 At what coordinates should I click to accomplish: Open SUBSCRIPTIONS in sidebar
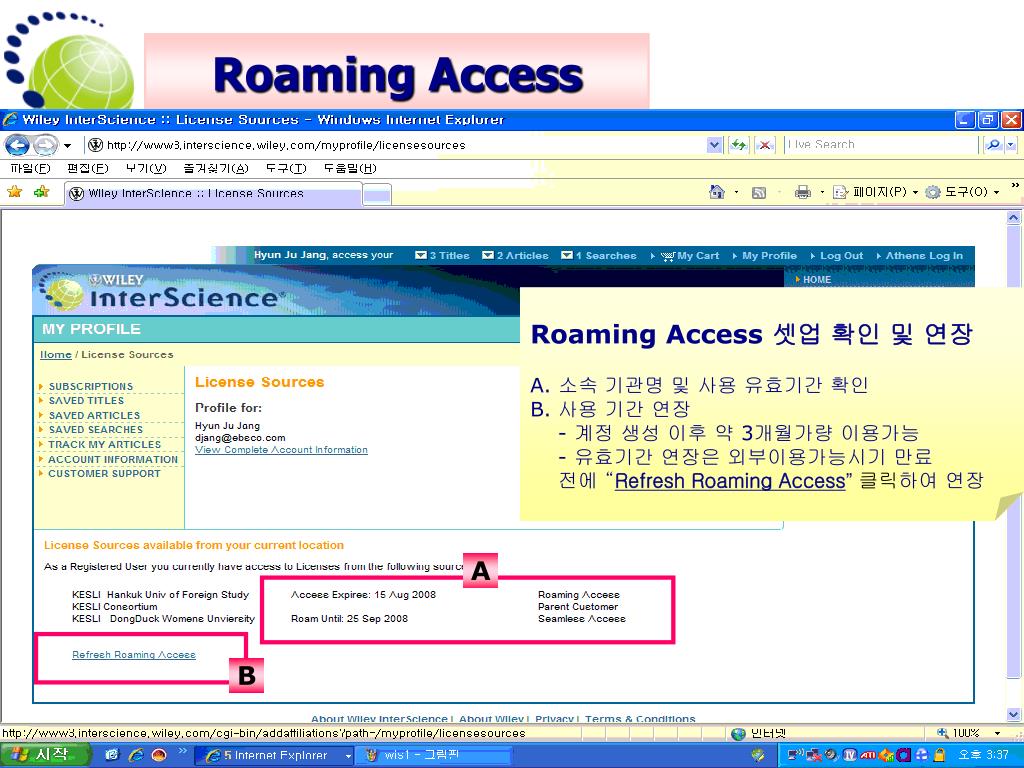coord(91,387)
